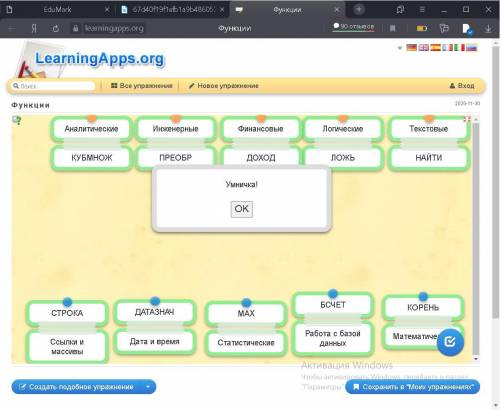Click the exercise area vertical scrollbar
The image size is (500, 410).
(x=476, y=238)
